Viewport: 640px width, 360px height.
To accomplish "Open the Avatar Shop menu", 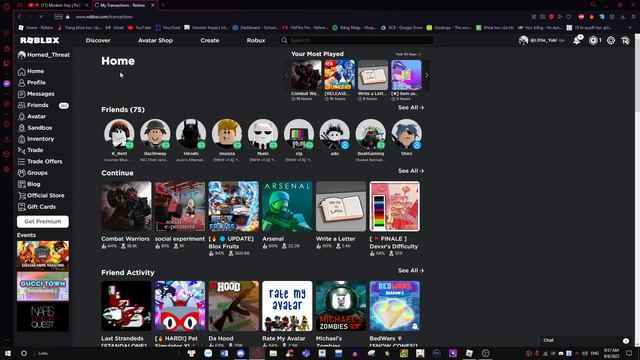I will (x=155, y=40).
